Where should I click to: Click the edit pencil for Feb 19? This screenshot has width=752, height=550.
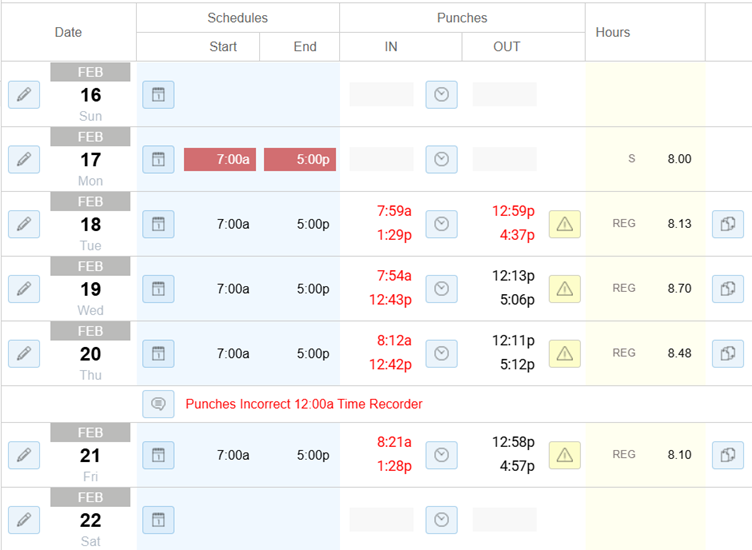[24, 289]
